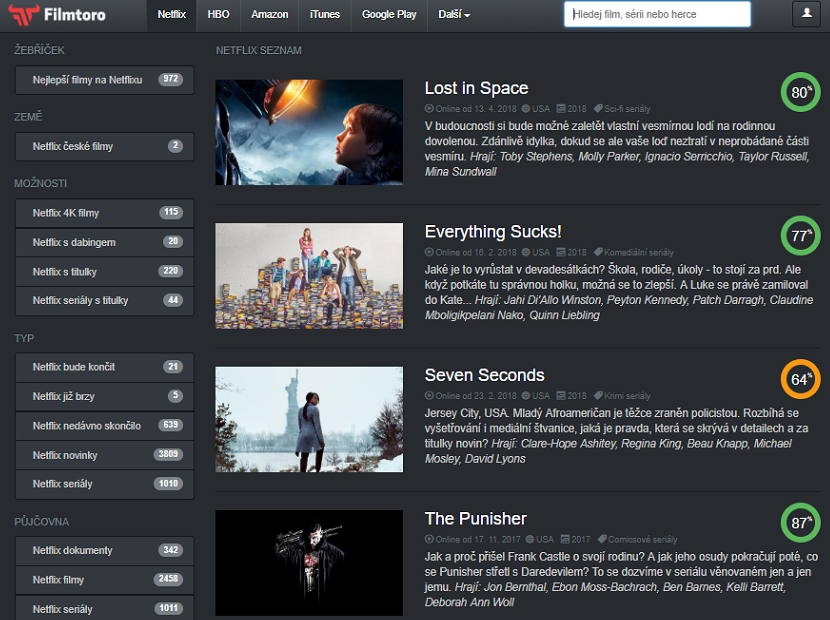Screen dimensions: 830x620
Task: Open the Lost in Space thumbnail
Action: pyautogui.click(x=309, y=132)
